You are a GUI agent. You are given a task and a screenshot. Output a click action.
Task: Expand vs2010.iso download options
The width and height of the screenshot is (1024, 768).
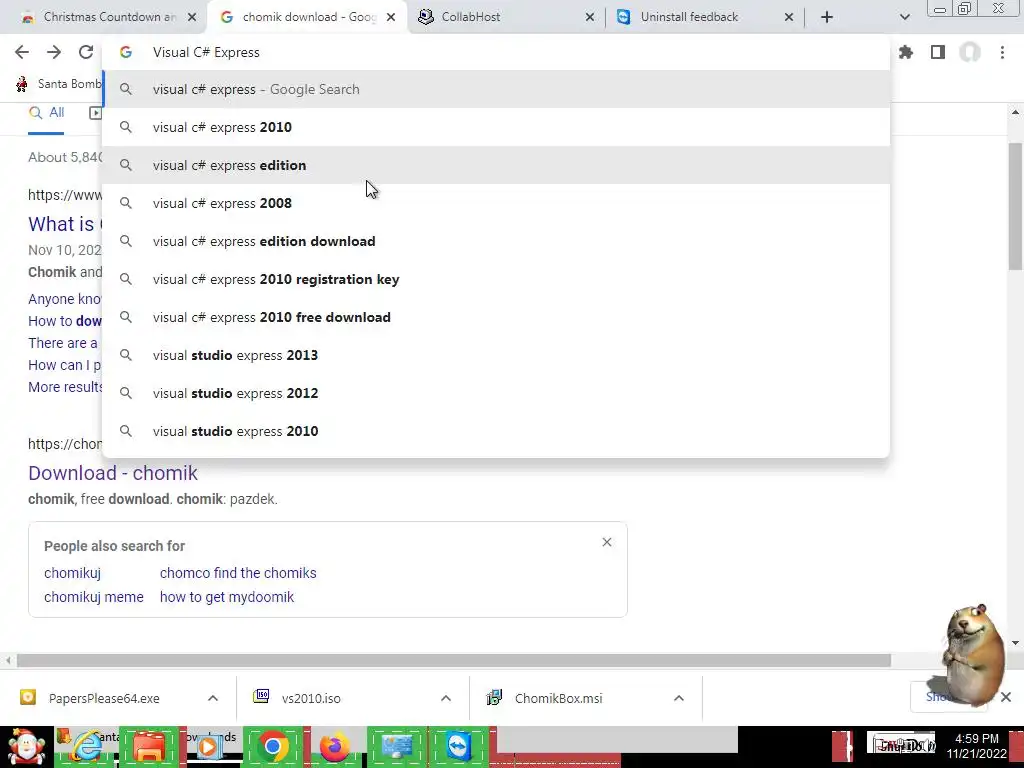446,698
